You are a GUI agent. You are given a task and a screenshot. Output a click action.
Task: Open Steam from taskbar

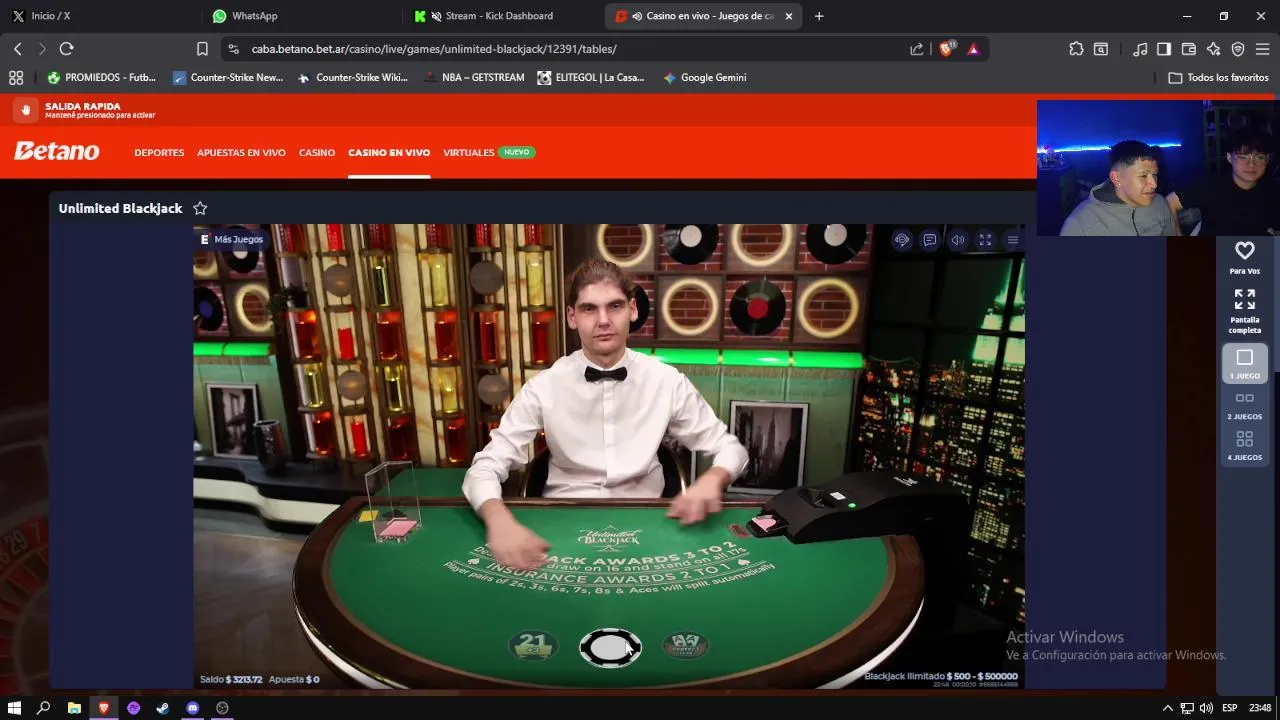tap(163, 708)
